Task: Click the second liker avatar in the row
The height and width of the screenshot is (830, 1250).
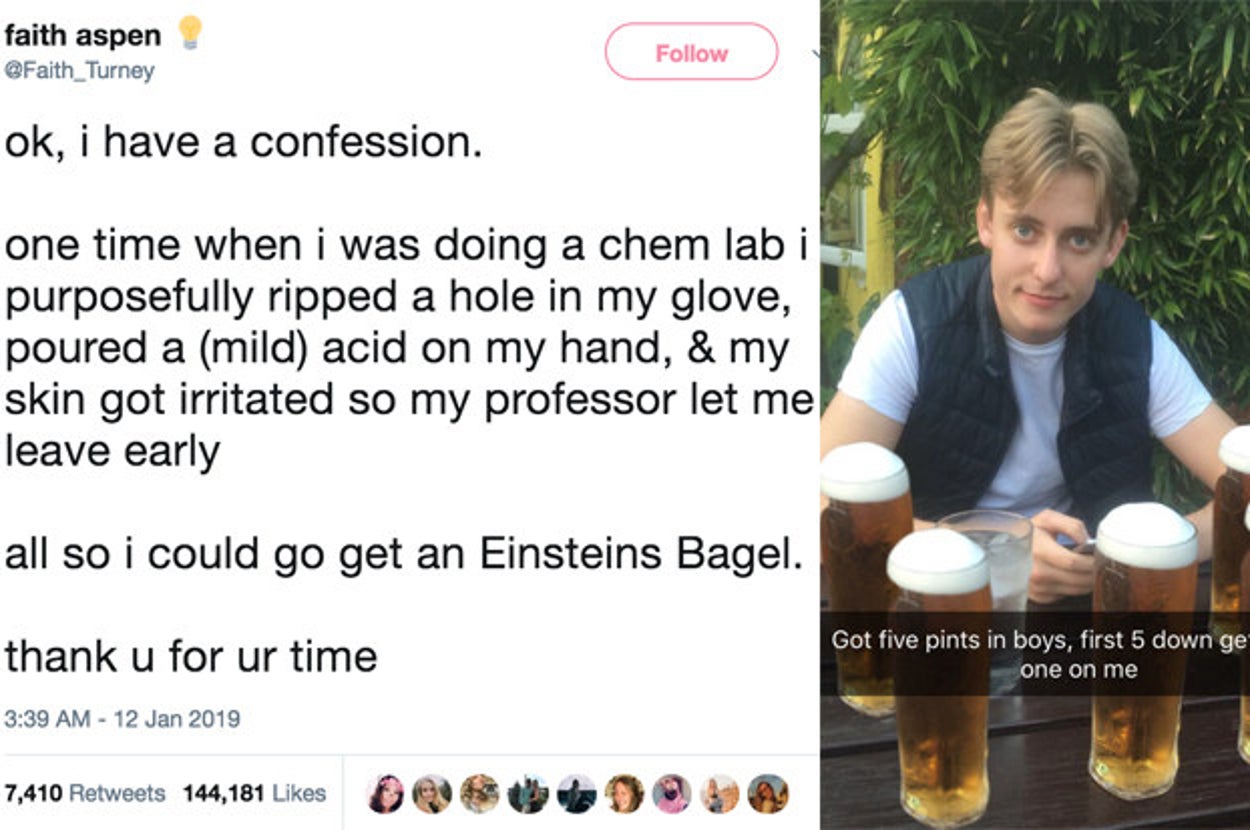Action: pyautogui.click(x=432, y=793)
